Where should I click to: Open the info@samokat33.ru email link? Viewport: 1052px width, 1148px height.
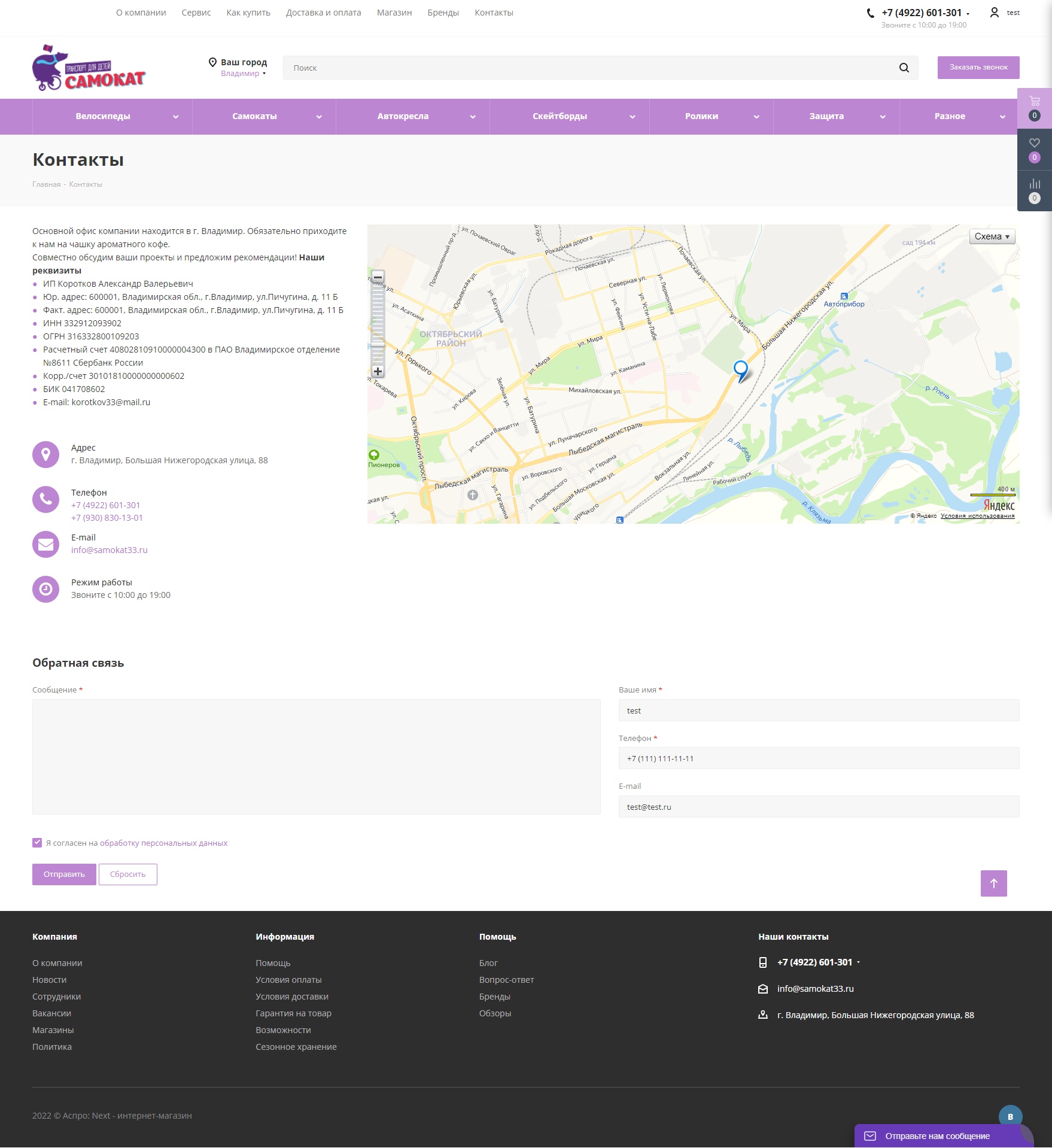point(110,550)
